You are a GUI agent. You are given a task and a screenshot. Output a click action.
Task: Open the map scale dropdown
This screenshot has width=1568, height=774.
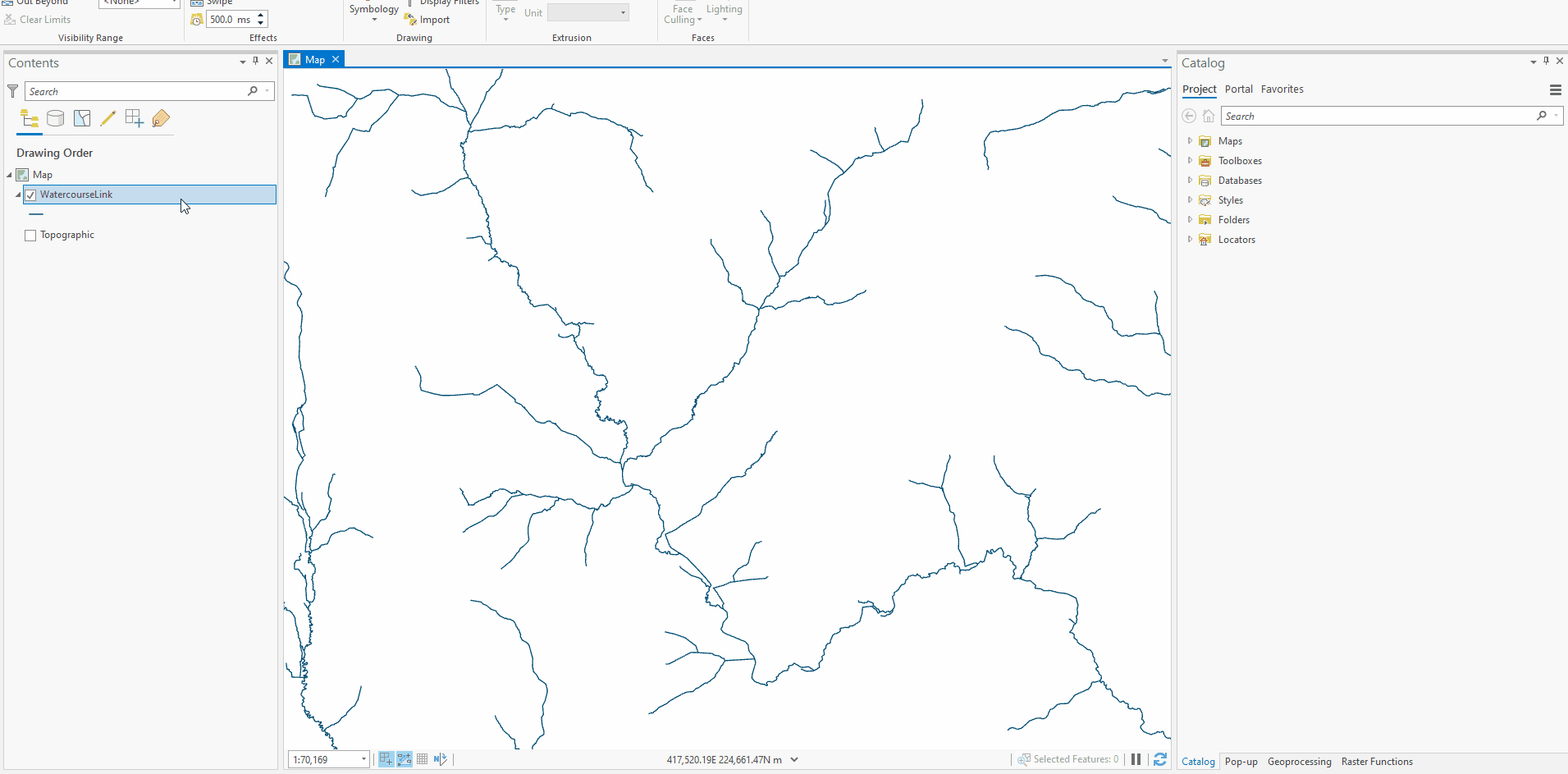pos(363,759)
